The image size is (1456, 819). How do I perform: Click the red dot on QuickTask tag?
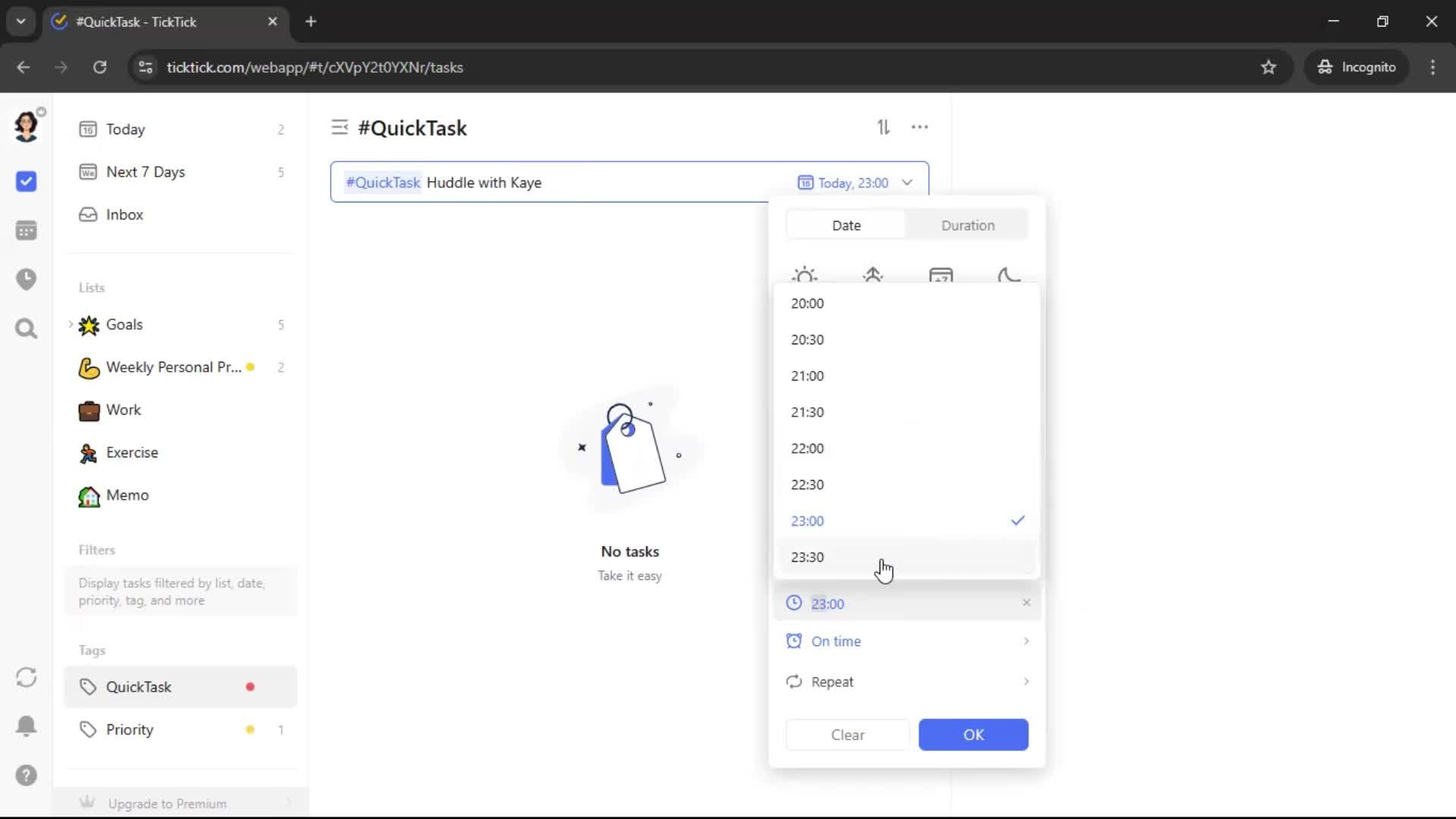[250, 687]
